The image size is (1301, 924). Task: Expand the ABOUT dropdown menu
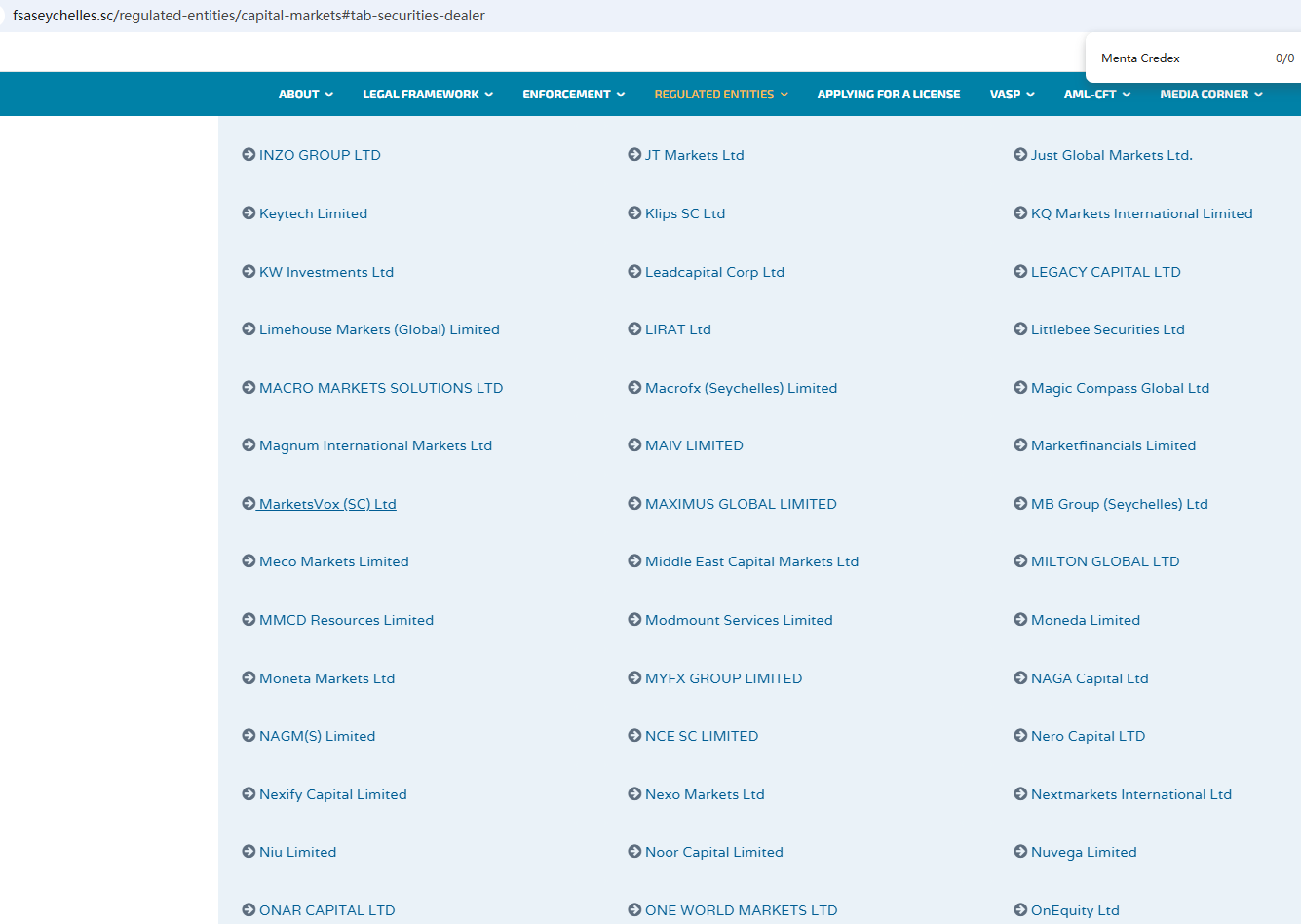pos(306,95)
